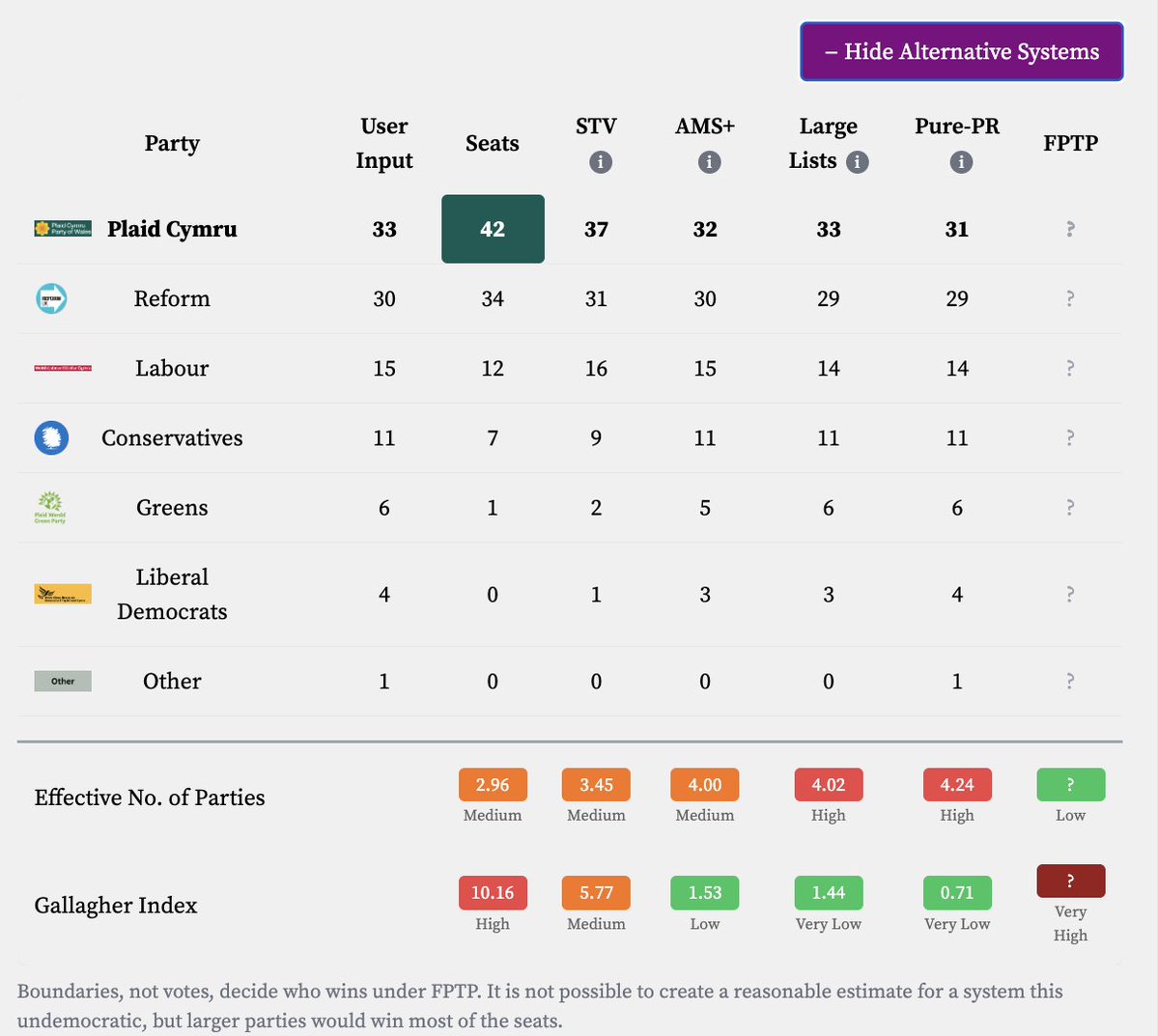This screenshot has height=1036, width=1158.
Task: Click the 4.24 effective parties badge
Action: [957, 784]
